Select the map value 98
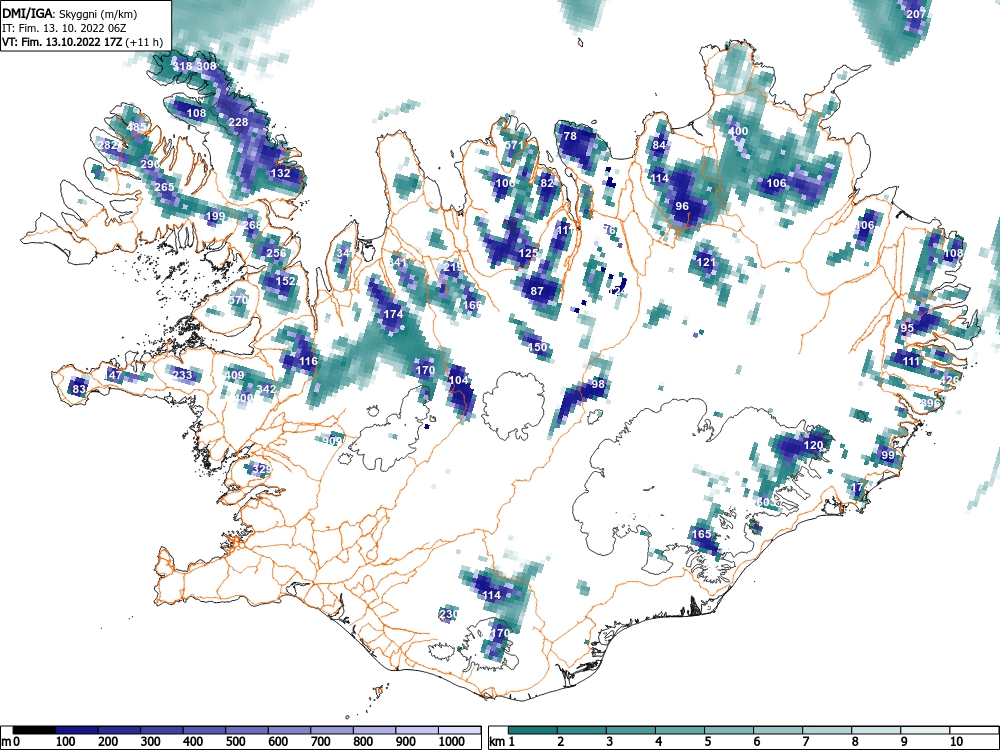 (x=598, y=384)
